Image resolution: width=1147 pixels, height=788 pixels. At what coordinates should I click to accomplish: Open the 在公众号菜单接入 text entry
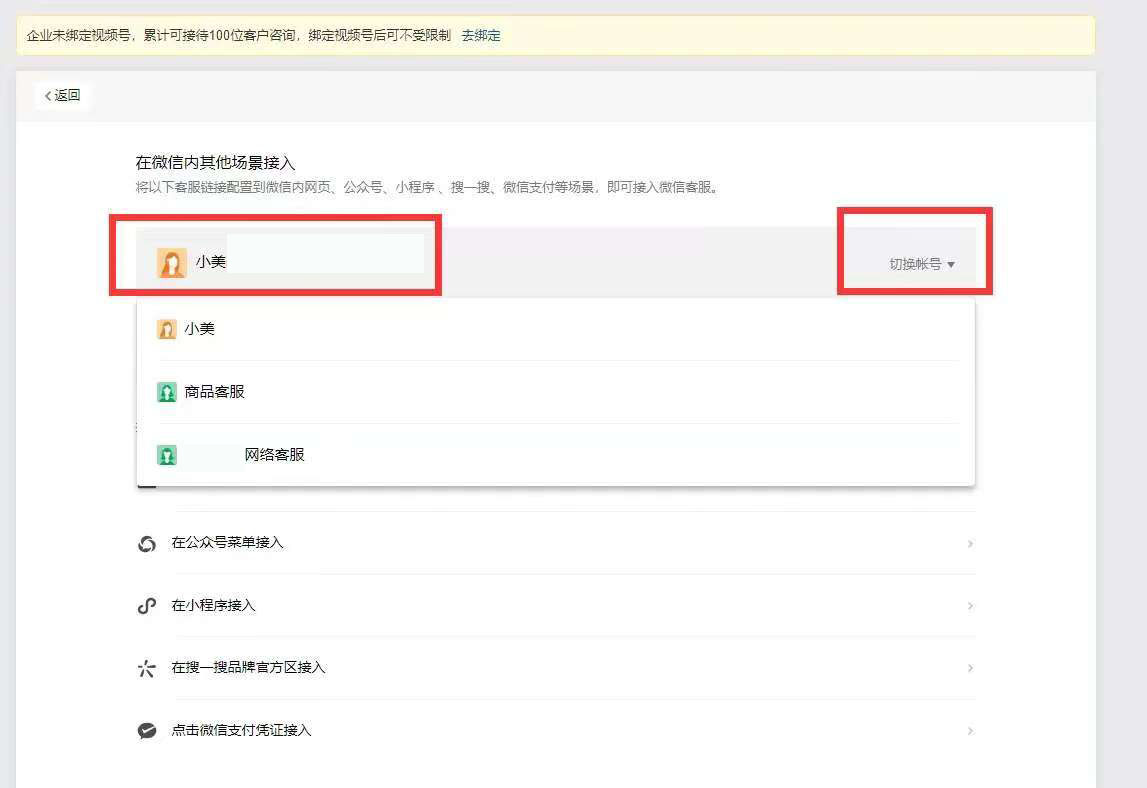(228, 543)
